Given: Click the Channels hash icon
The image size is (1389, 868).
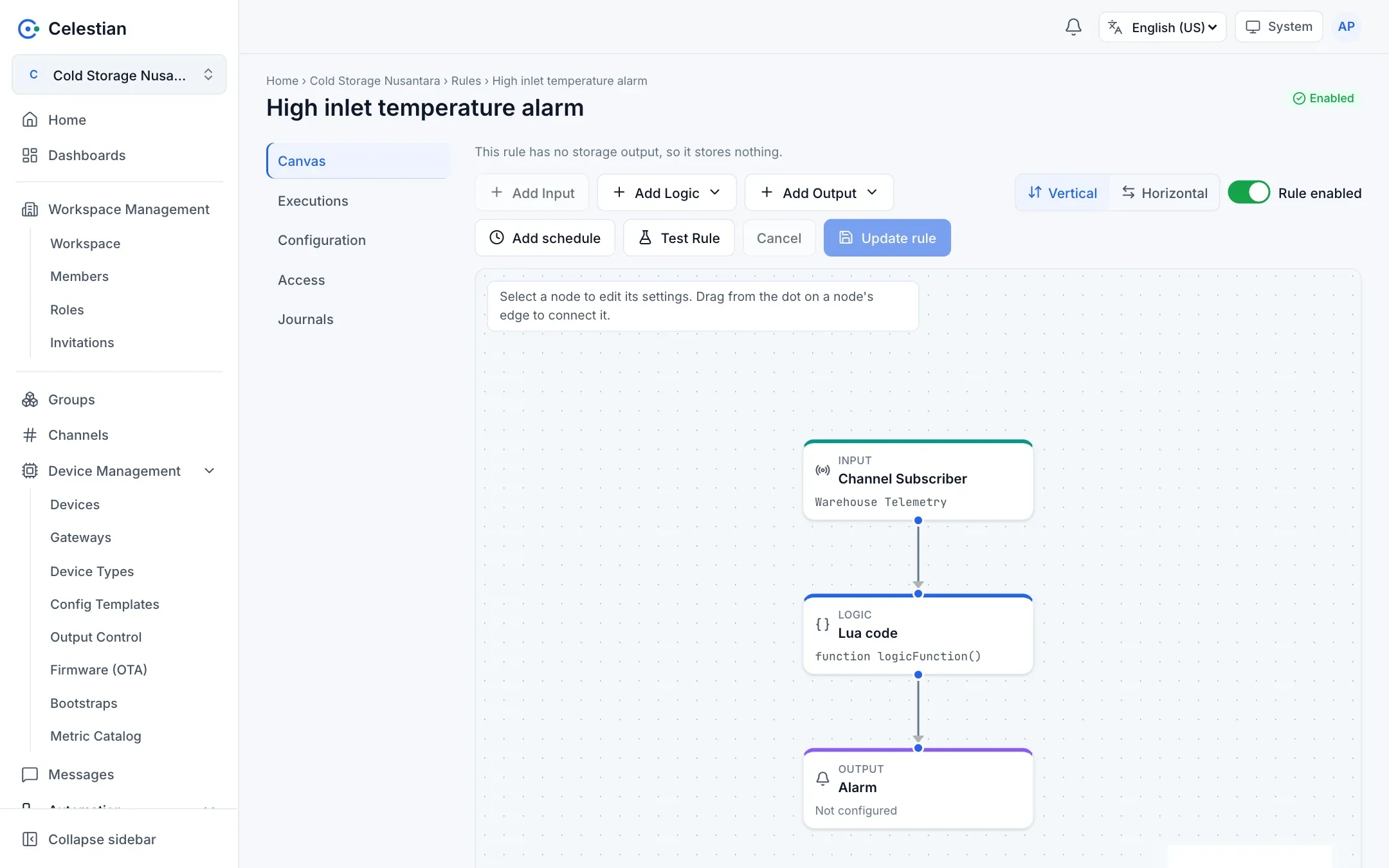Looking at the screenshot, I should coord(30,435).
